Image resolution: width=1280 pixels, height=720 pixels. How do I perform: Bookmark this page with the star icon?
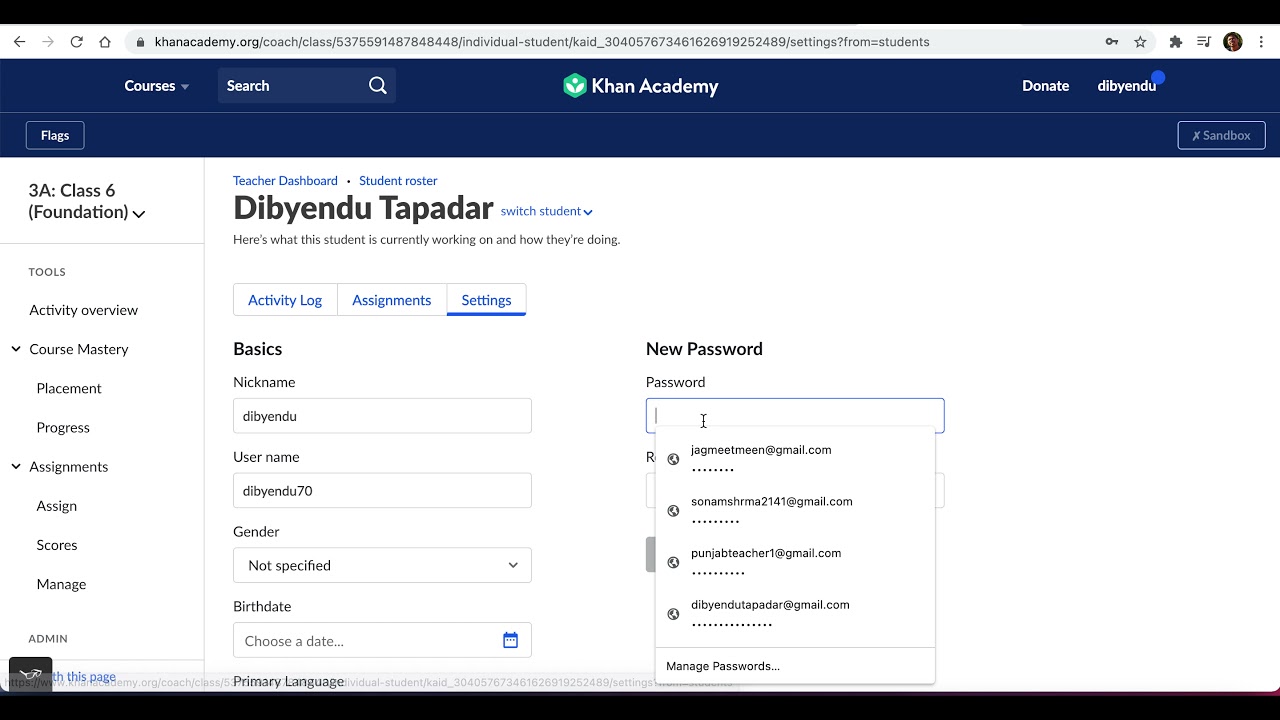point(1140,42)
